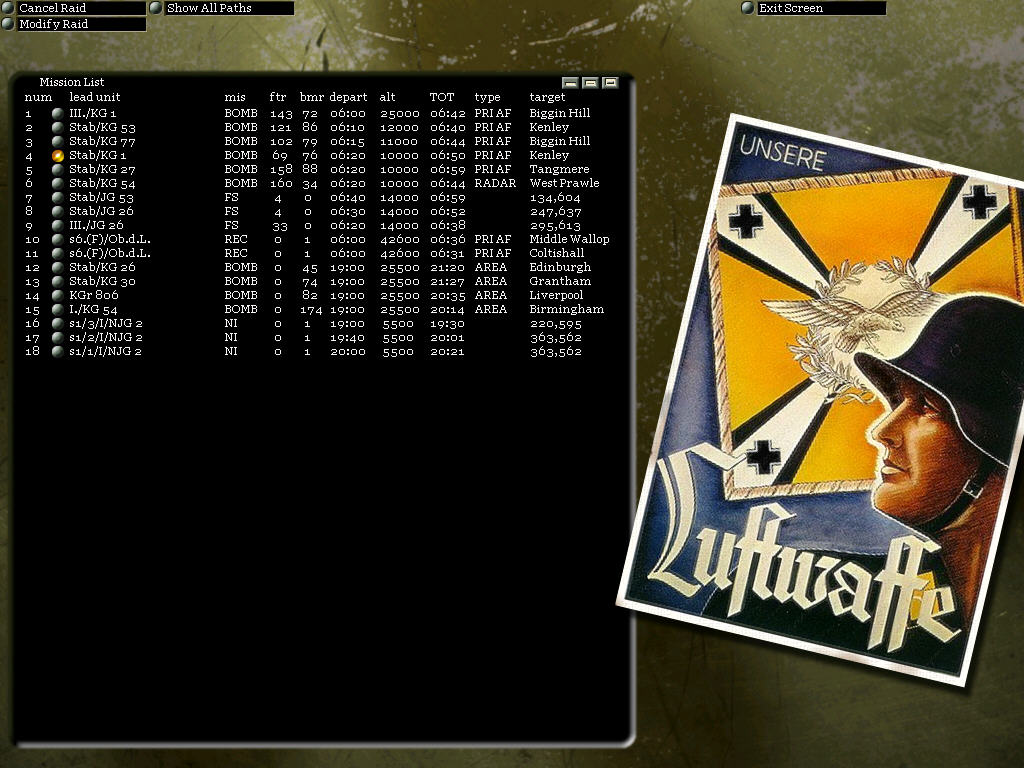The height and width of the screenshot is (768, 1024).
Task: Click the 'lead unit' column header
Action: [x=95, y=97]
